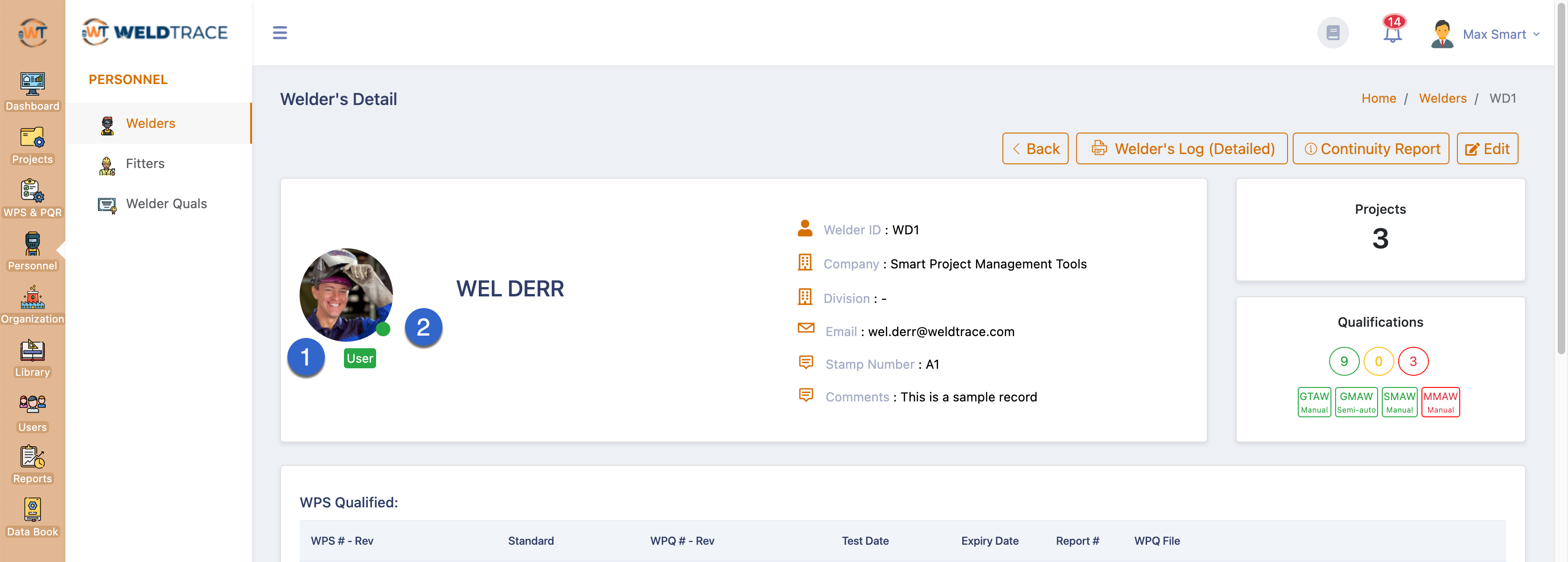Select Fitters in Personnel menu
Image resolution: width=1568 pixels, height=562 pixels.
pyautogui.click(x=145, y=164)
